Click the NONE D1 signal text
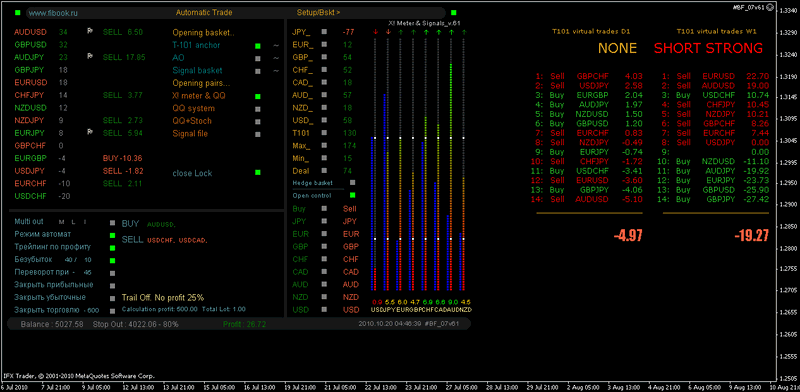Viewport: 800px width, 392px height. pyautogui.click(x=617, y=48)
